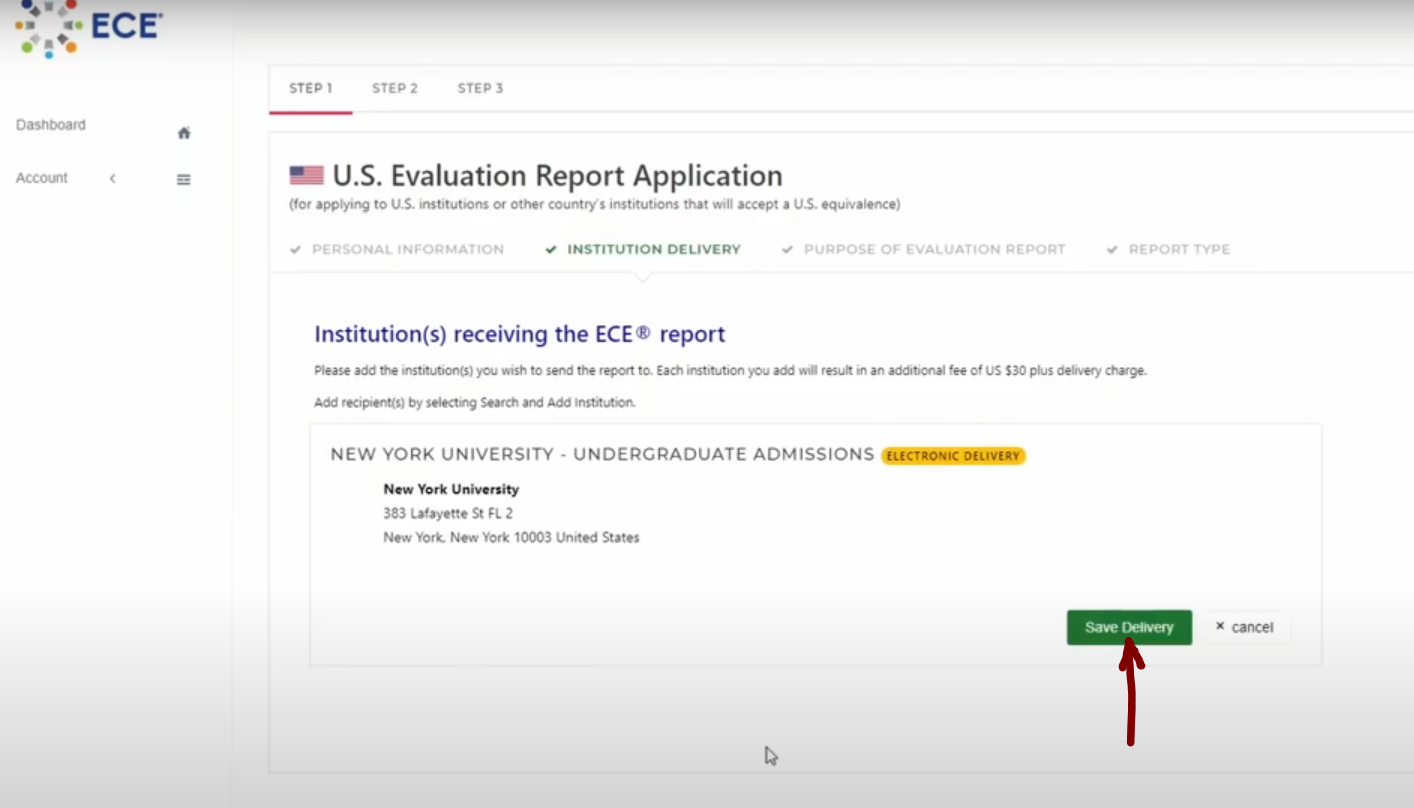
Task: Switch to the STEP 2 tab
Action: click(395, 88)
